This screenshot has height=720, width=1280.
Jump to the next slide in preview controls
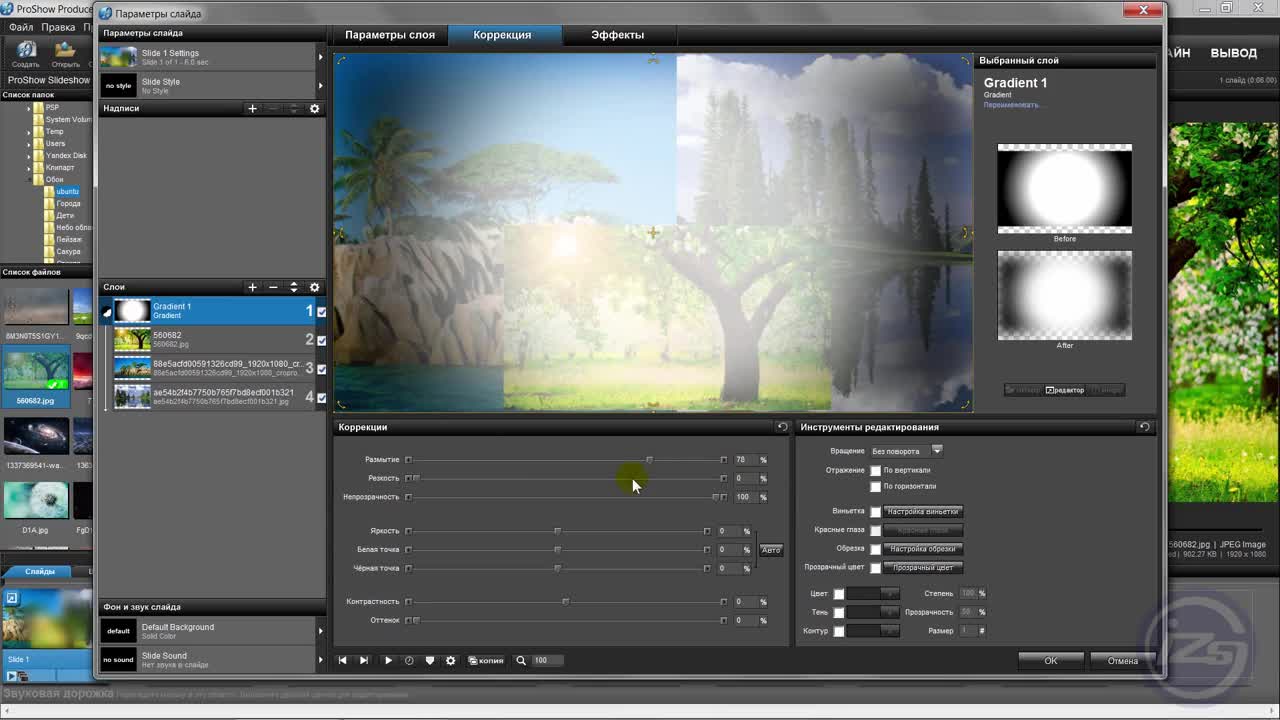pyautogui.click(x=363, y=660)
